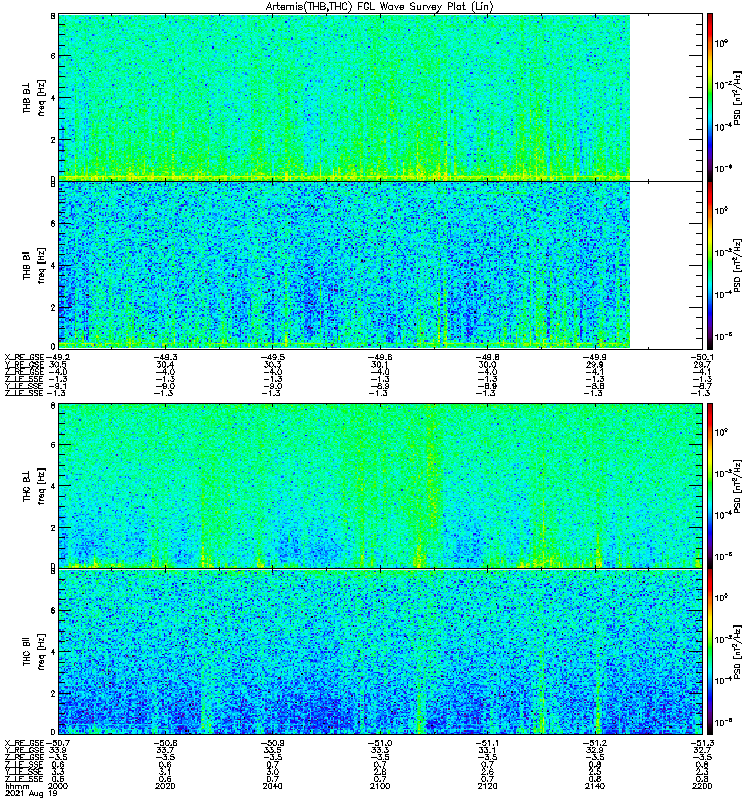Click the color bar beside the THB B-parallel panel
This screenshot has height=800, width=750.
pyautogui.click(x=710, y=265)
